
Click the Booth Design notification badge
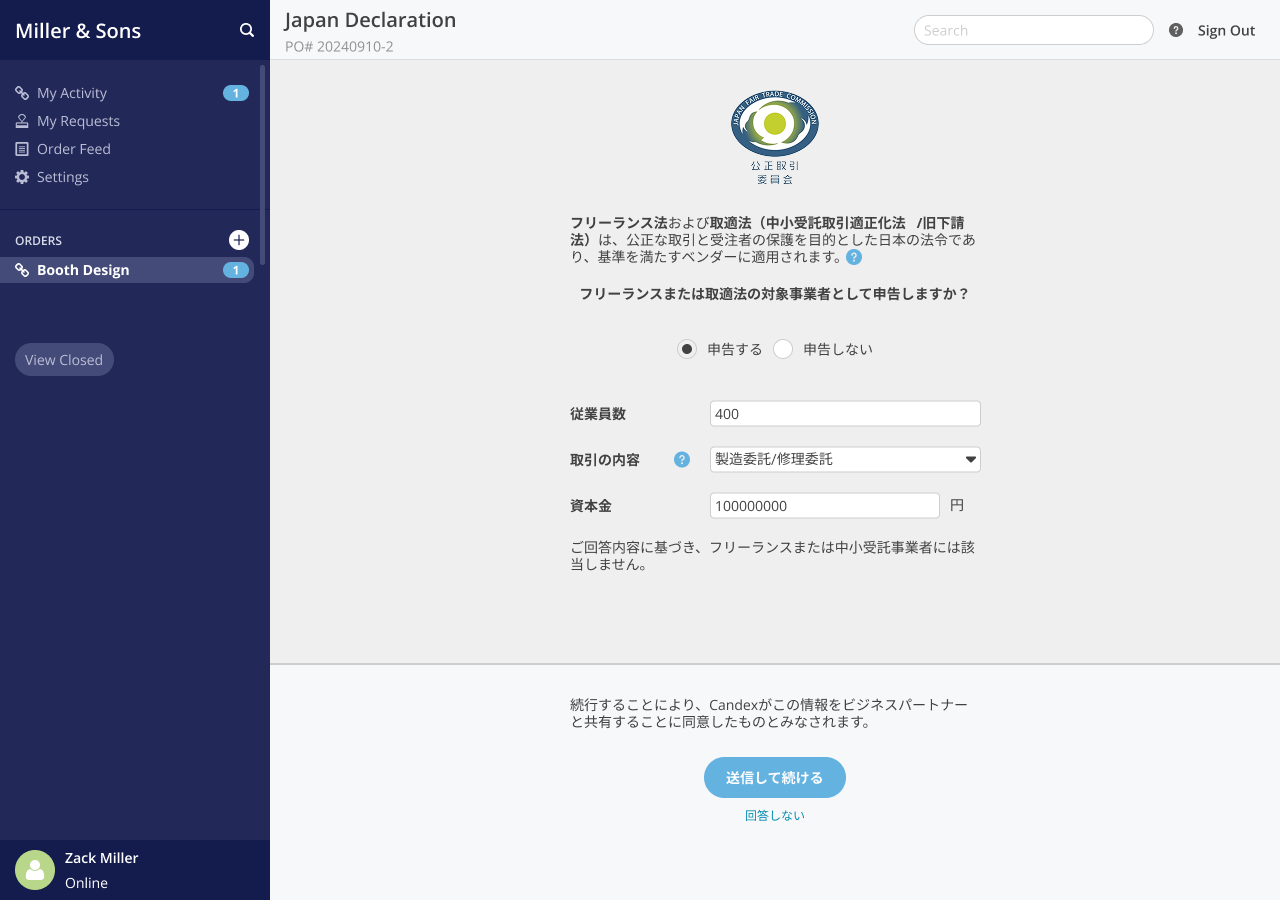[236, 270]
